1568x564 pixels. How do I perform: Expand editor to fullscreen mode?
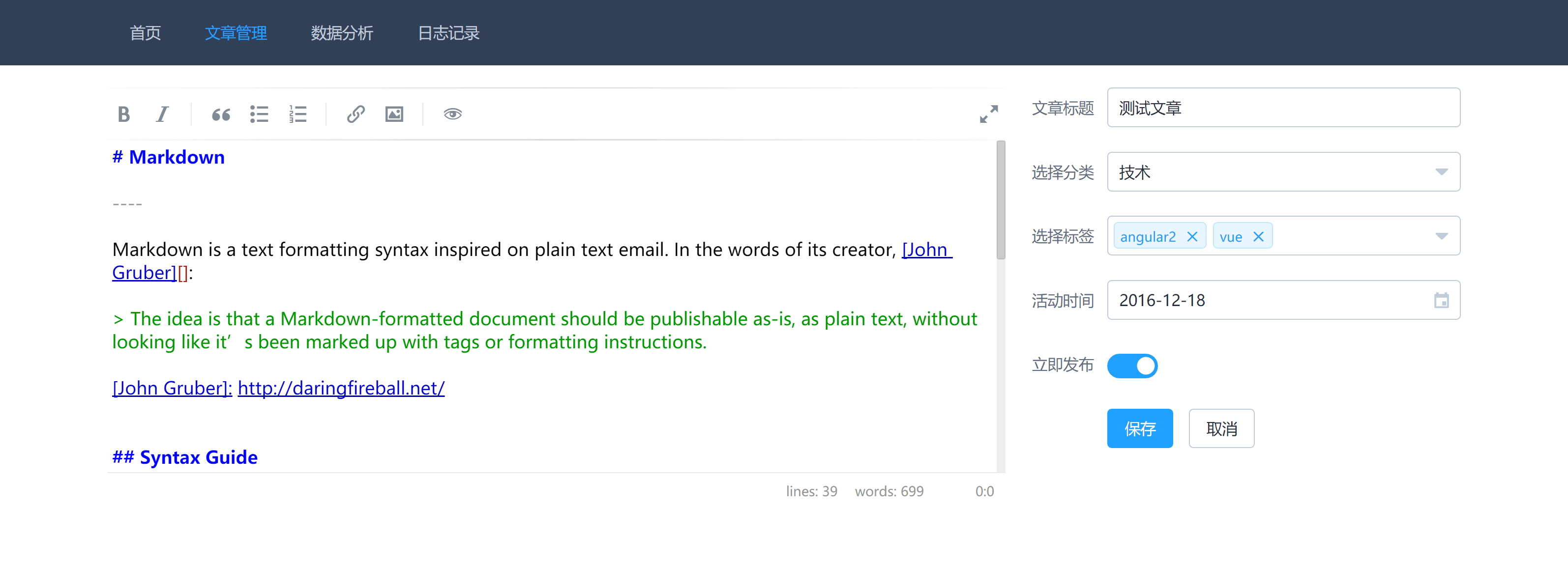[x=988, y=114]
